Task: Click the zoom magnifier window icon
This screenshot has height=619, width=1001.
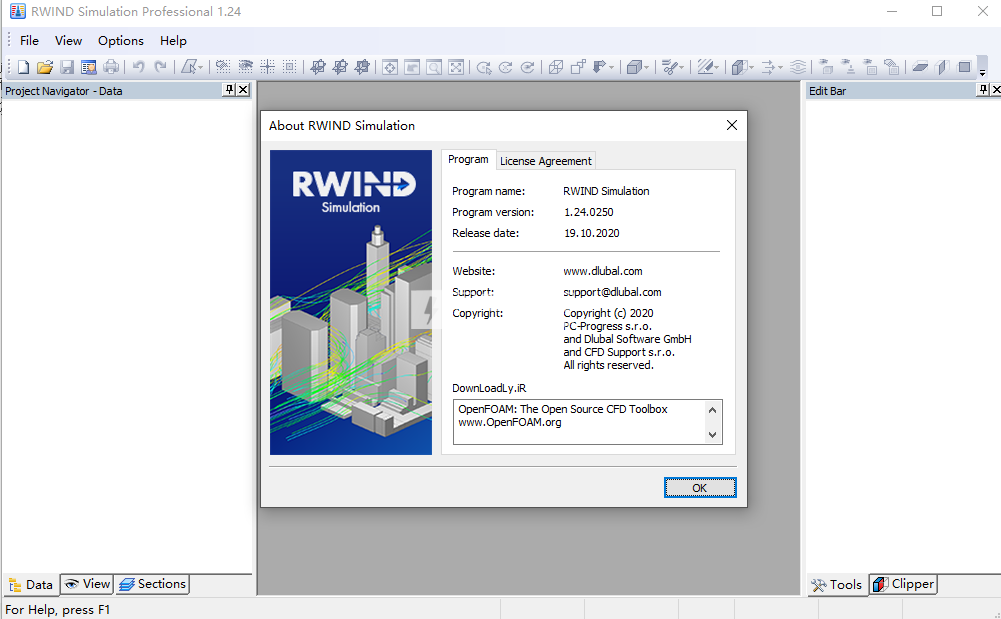Action: click(x=434, y=67)
